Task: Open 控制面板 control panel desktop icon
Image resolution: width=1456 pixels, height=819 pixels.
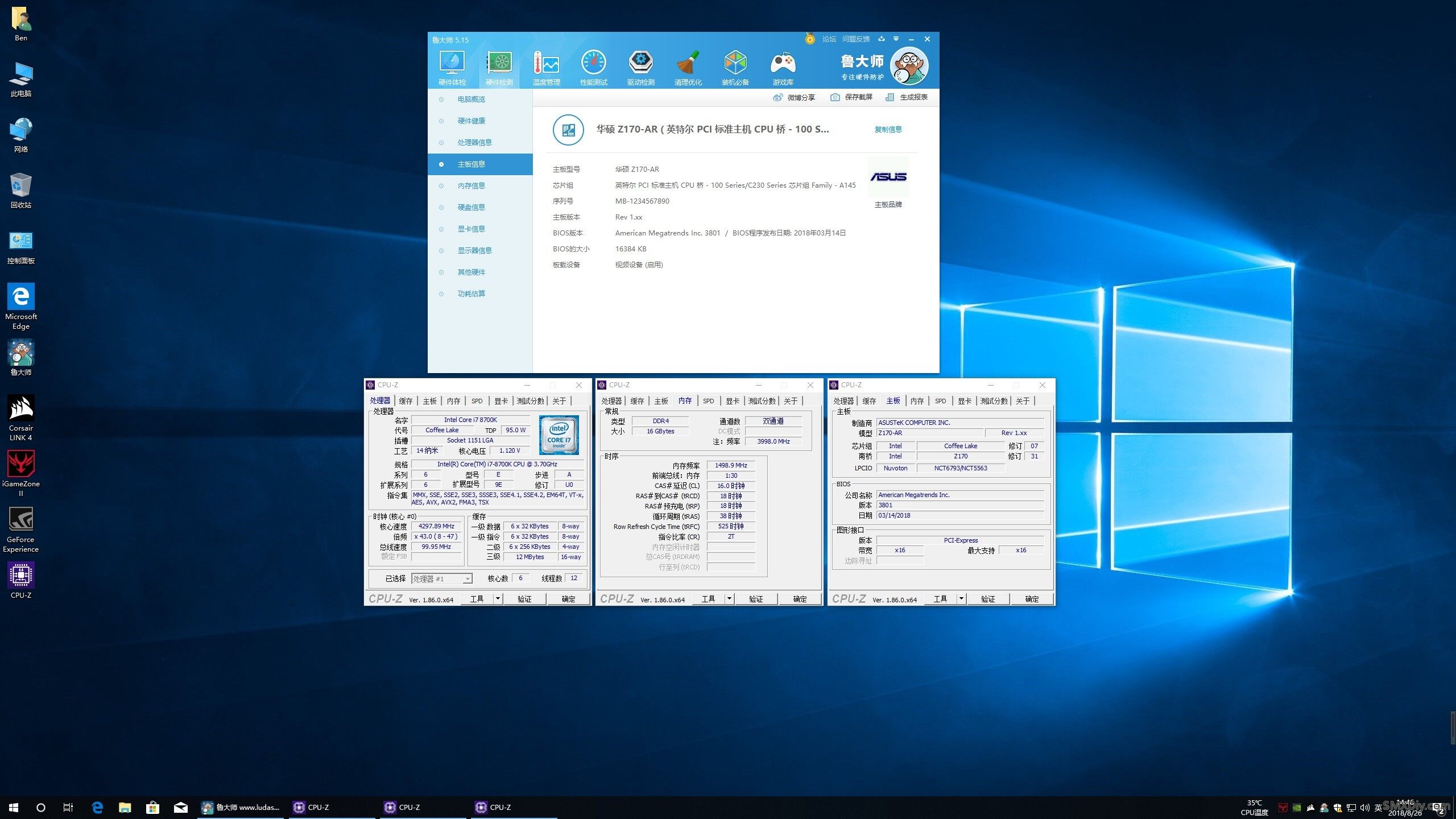Action: (x=21, y=247)
